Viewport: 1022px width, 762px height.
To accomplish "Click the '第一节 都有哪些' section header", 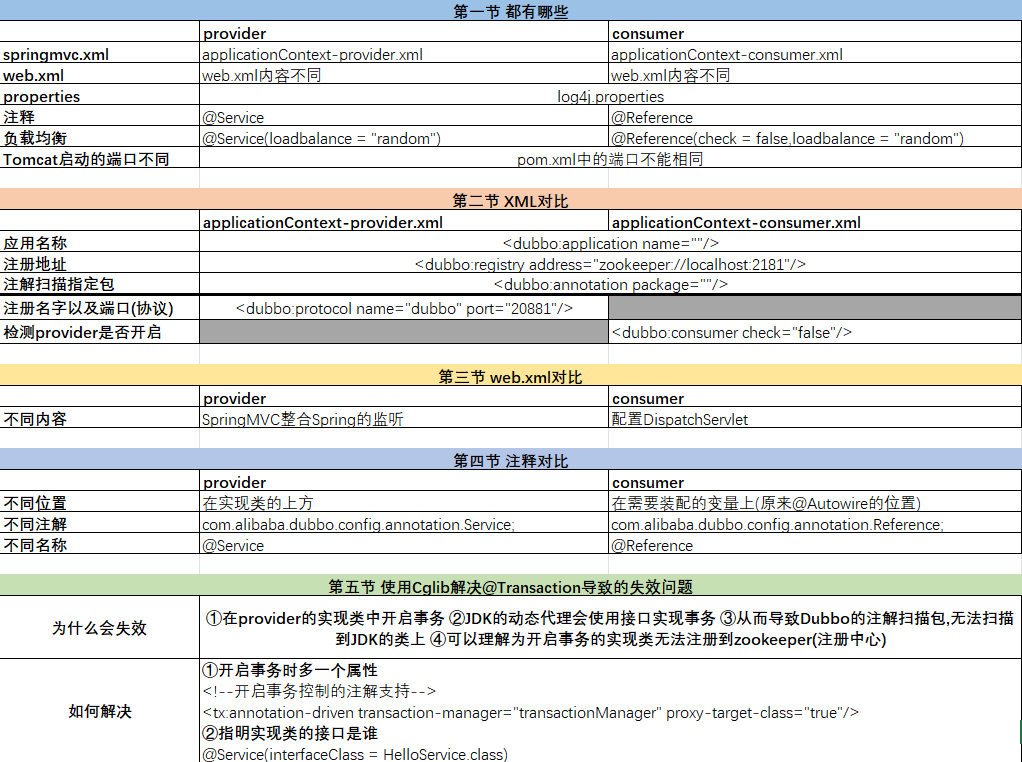I will (510, 11).
